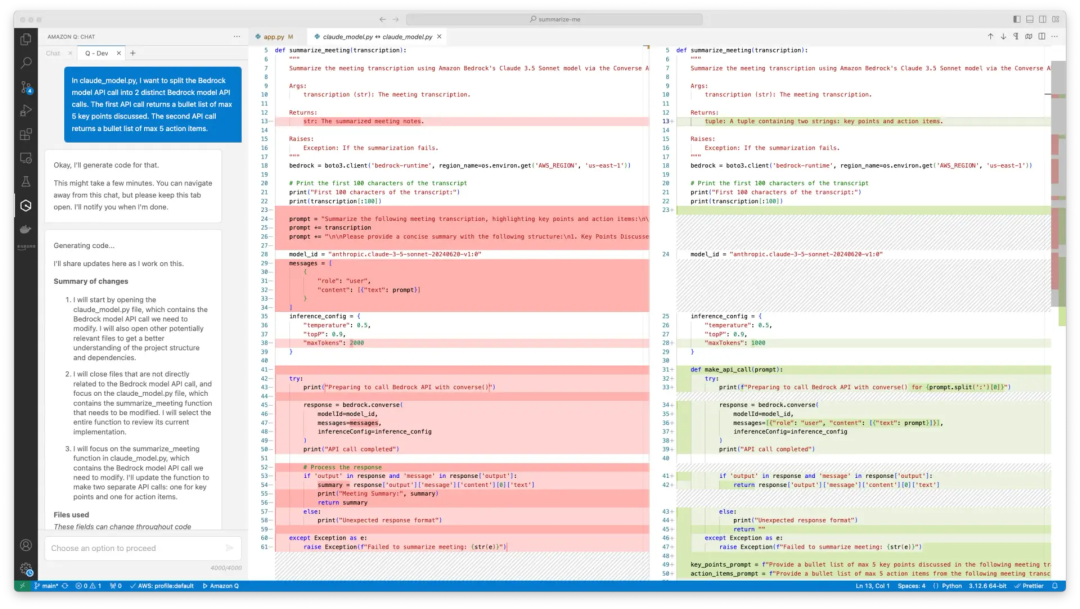Jump to previous change in diff
1080x609 pixels.
(990, 37)
